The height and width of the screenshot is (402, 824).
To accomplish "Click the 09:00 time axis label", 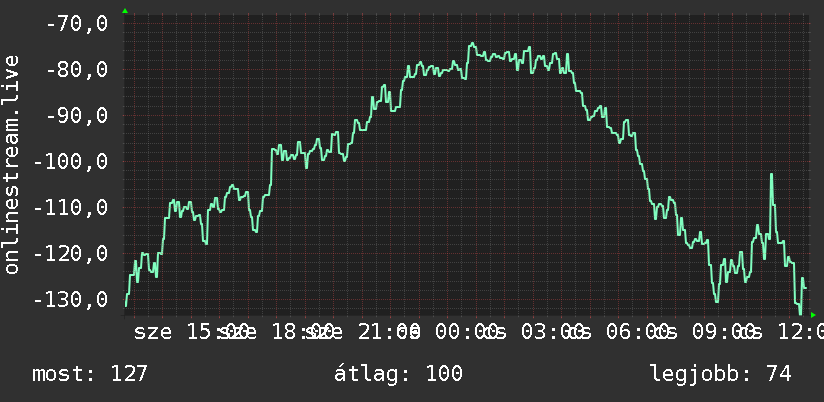I will point(723,332).
